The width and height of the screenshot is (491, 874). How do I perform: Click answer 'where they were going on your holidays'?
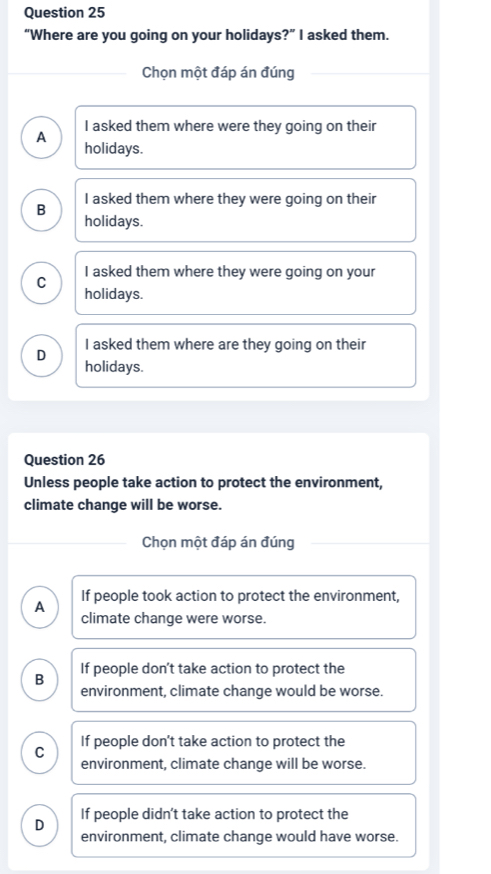pyautogui.click(x=245, y=283)
